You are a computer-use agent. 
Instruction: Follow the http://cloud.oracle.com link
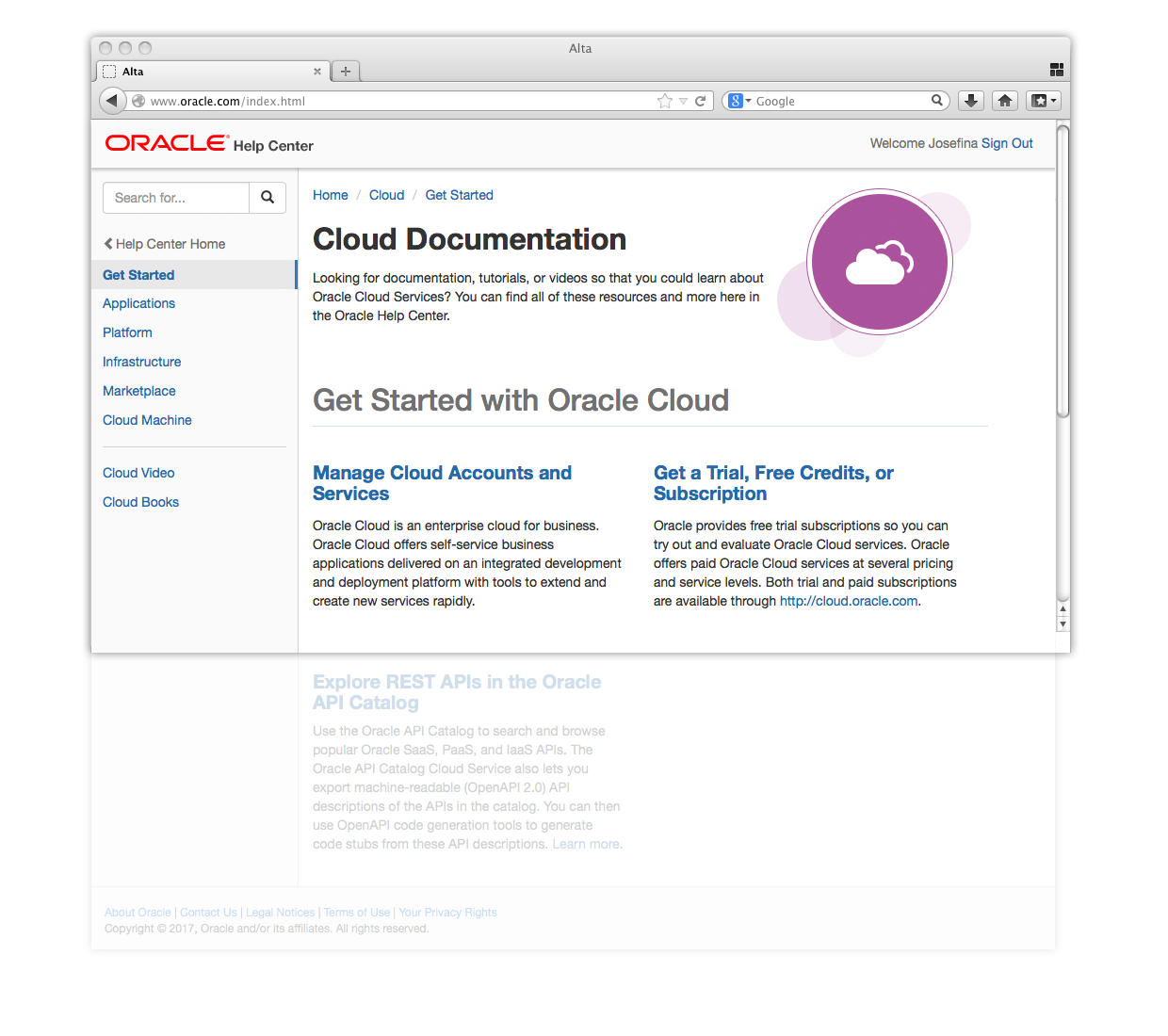(849, 601)
